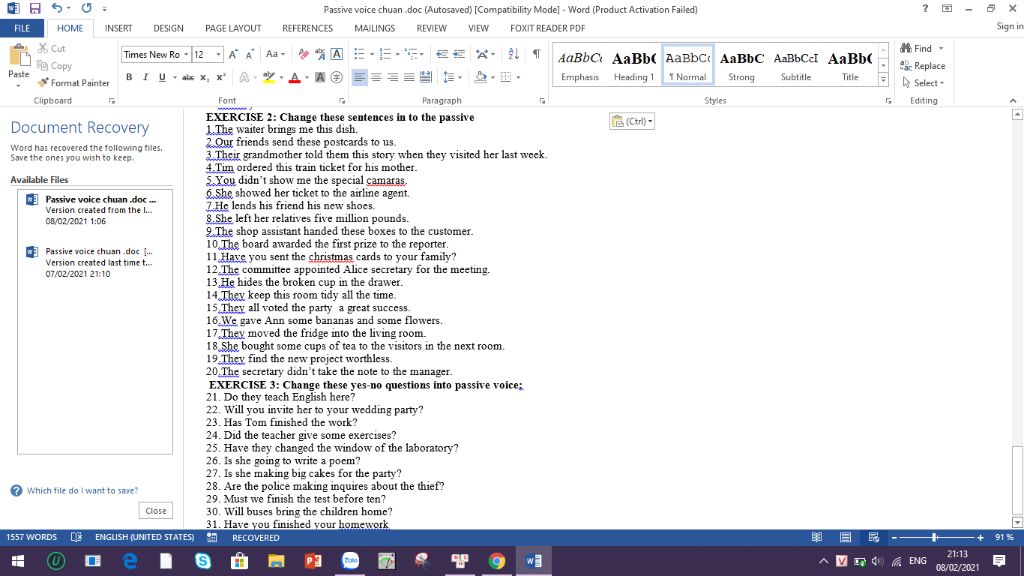
Task: Switch to Read Mode view in status bar
Action: pos(817,537)
